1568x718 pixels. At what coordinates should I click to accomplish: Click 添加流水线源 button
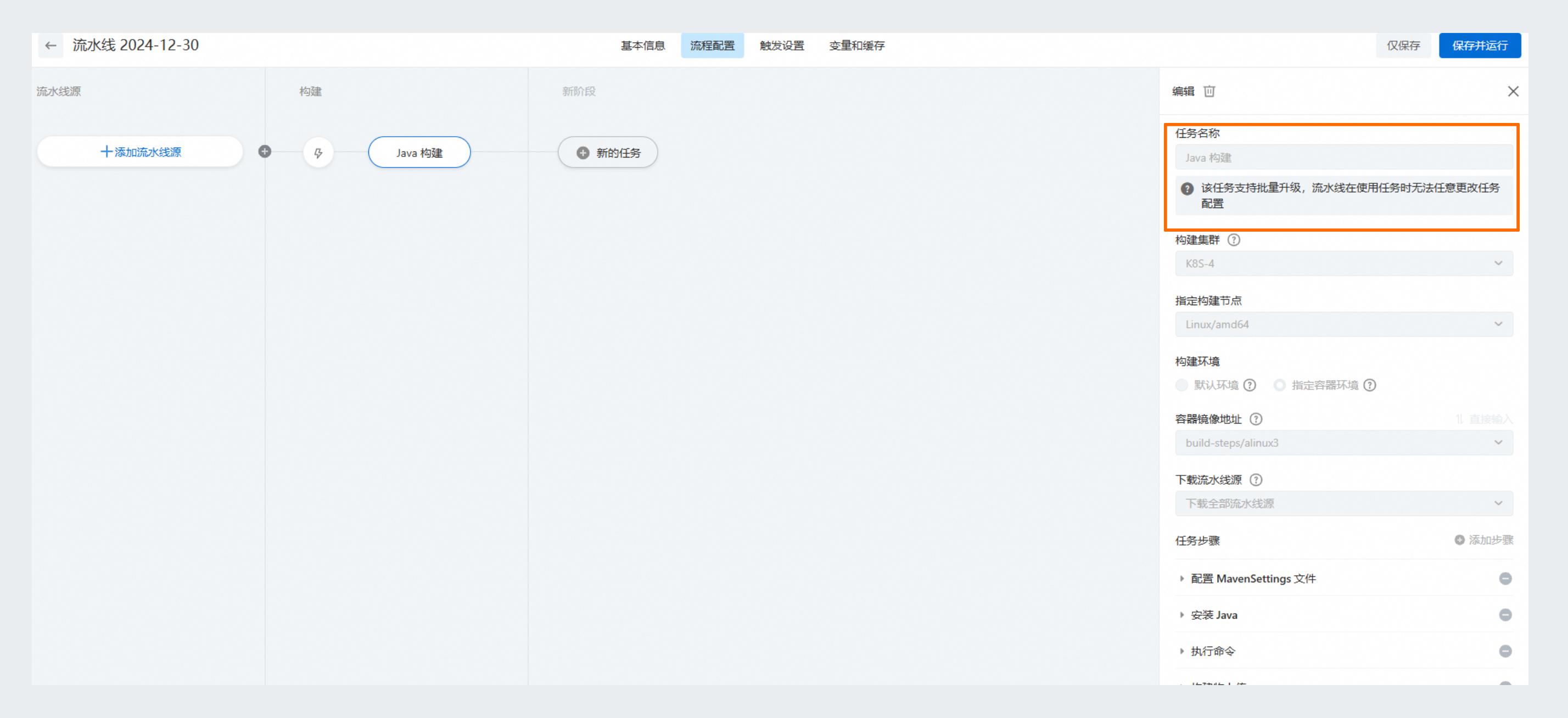click(140, 152)
